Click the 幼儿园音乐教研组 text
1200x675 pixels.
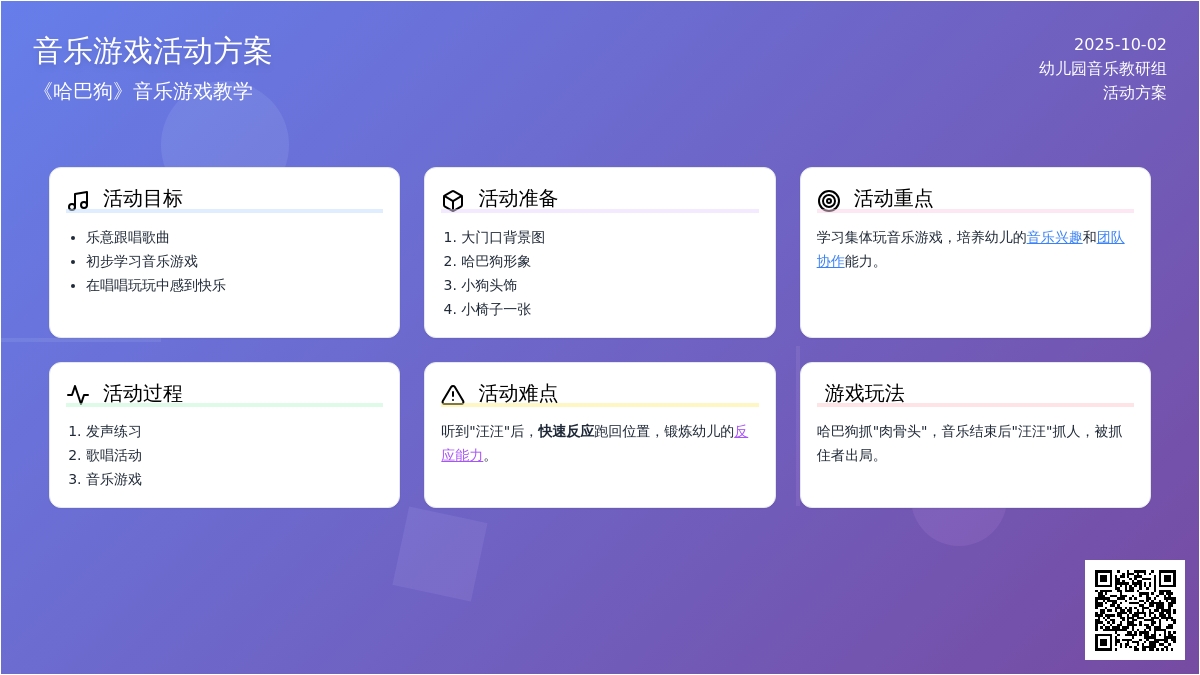(x=1102, y=68)
